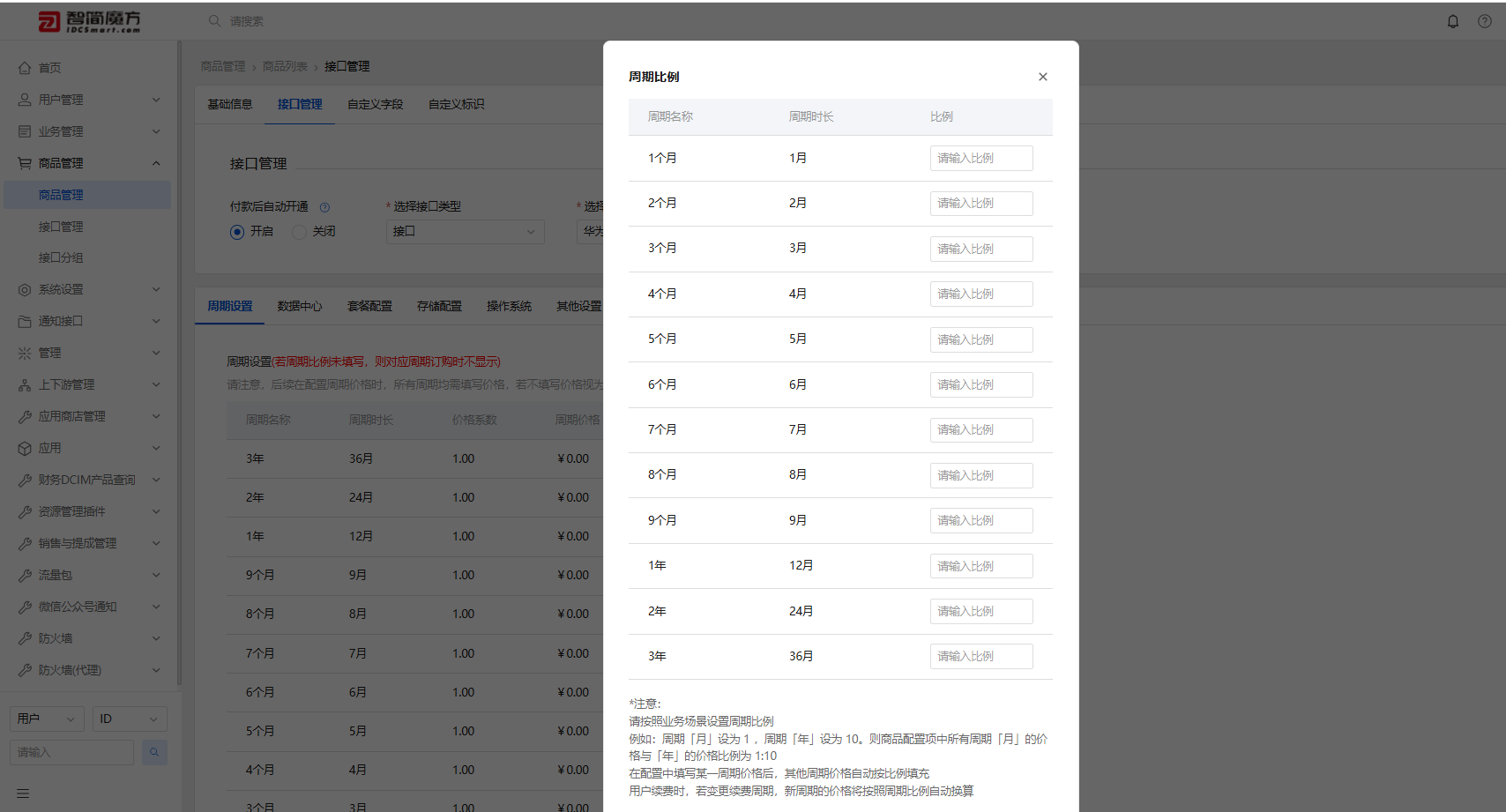Click the 流量包 icon
Screen dimensions: 1506x812
pyautogui.click(x=25, y=575)
